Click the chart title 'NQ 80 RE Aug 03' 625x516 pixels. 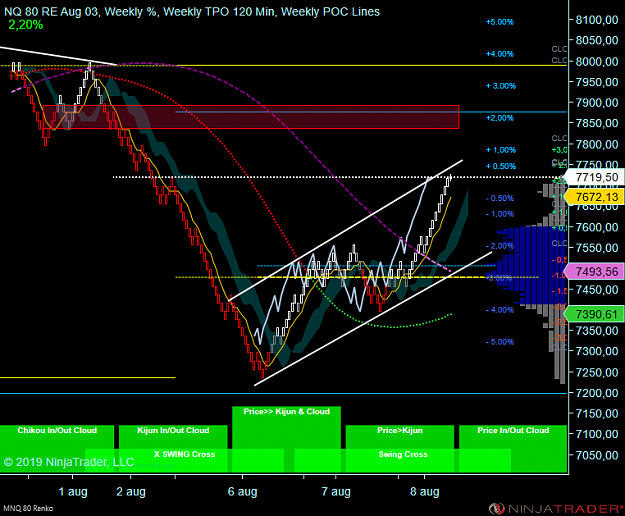(51, 12)
